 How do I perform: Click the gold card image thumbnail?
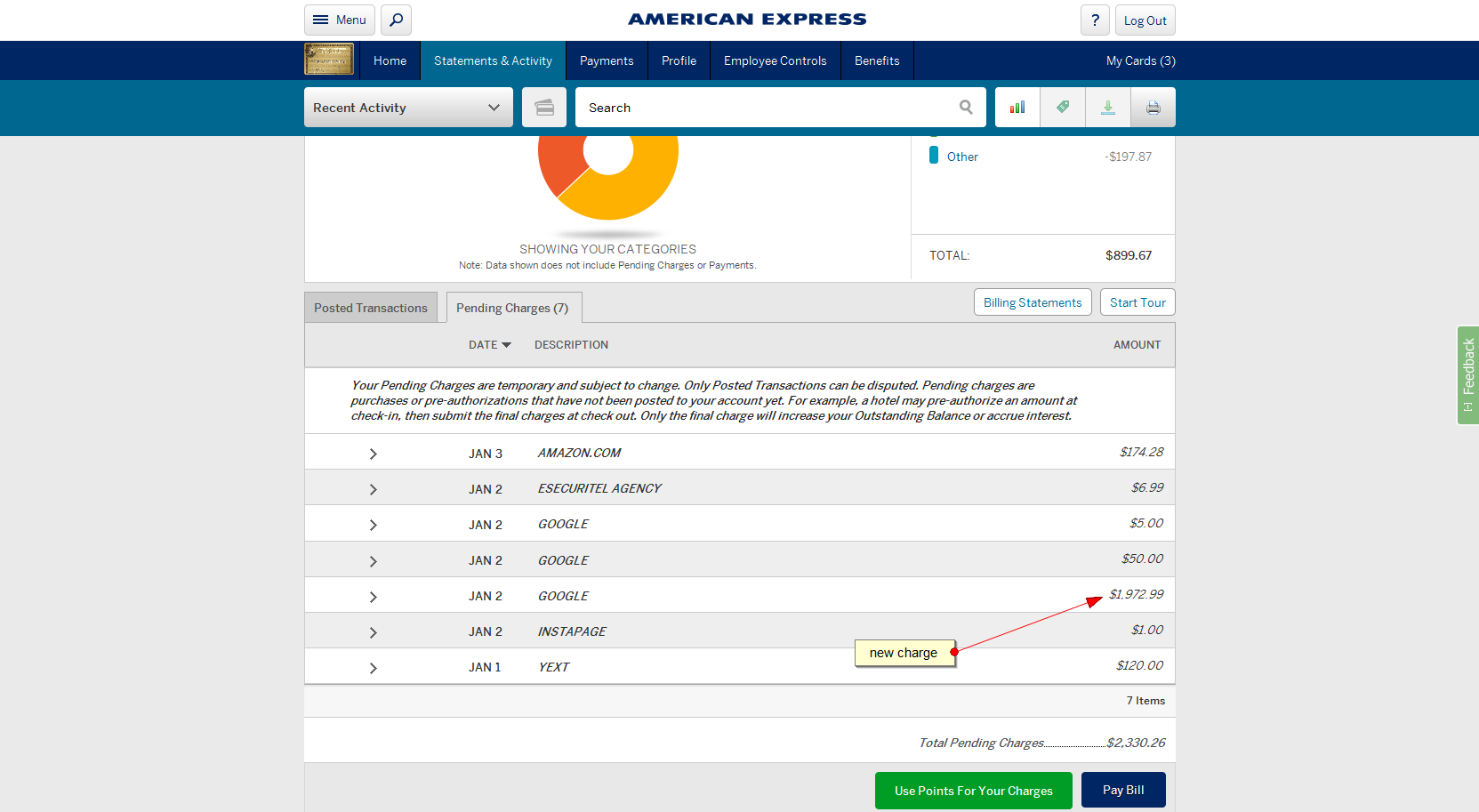click(329, 60)
